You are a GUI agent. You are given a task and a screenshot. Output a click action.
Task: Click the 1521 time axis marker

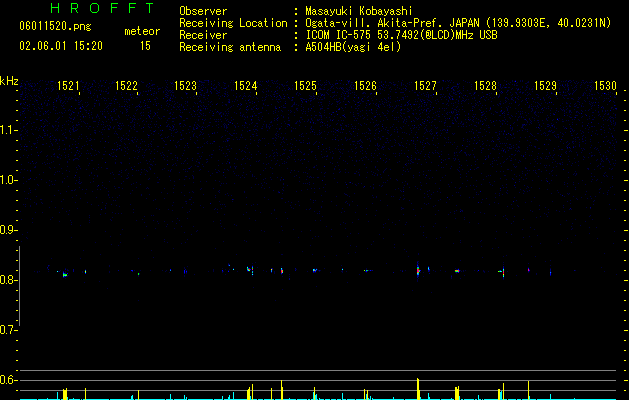pos(68,86)
